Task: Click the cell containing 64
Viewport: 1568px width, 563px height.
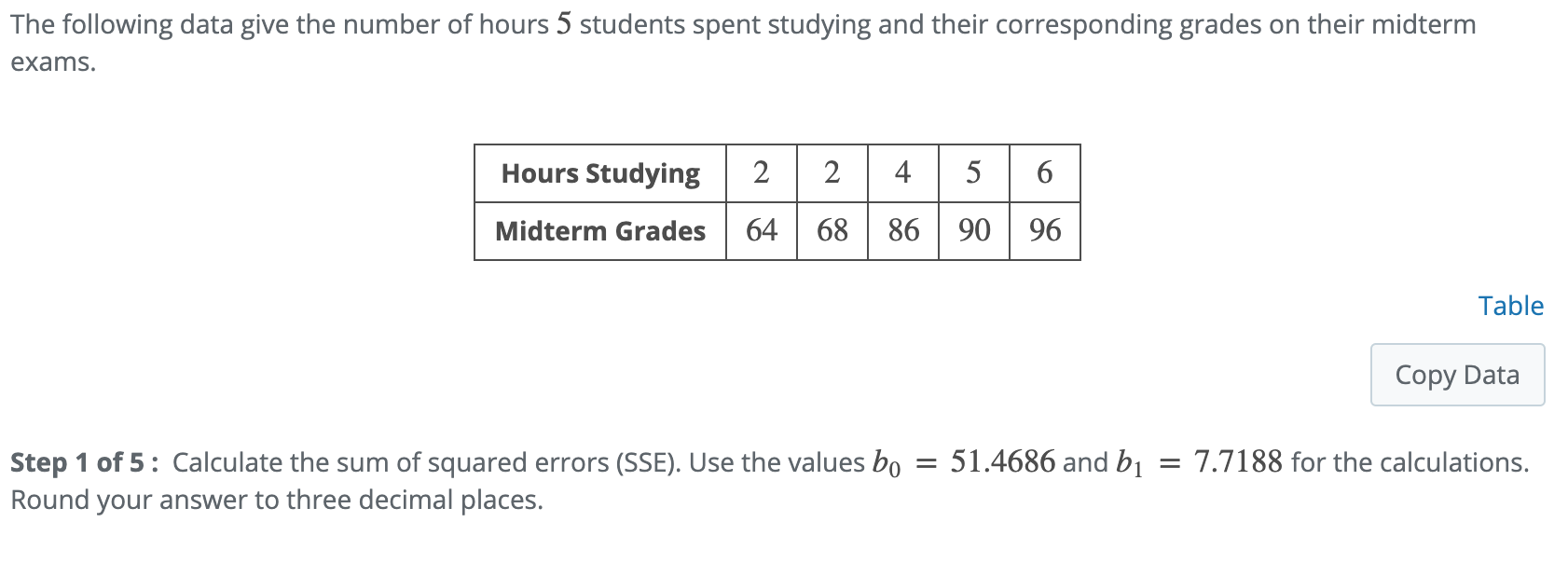Action: [x=760, y=230]
